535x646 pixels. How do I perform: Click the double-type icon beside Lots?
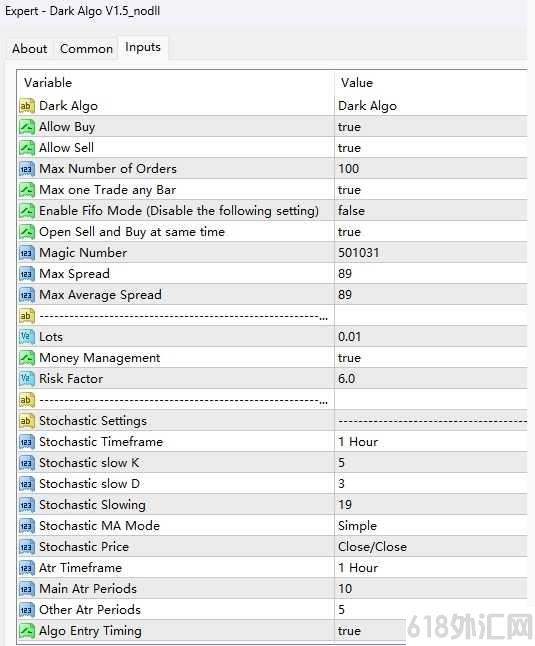(26, 337)
